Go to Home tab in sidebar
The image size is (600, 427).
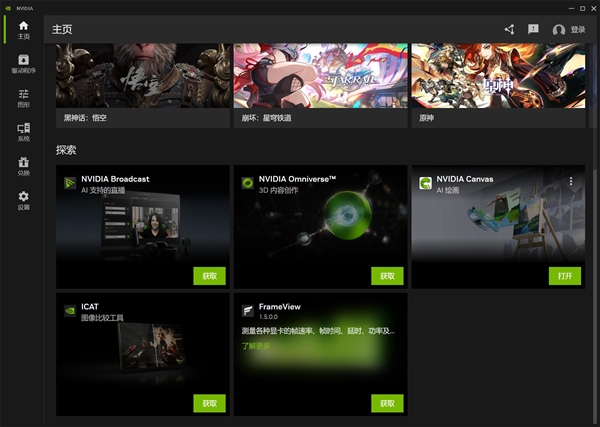coord(23,30)
